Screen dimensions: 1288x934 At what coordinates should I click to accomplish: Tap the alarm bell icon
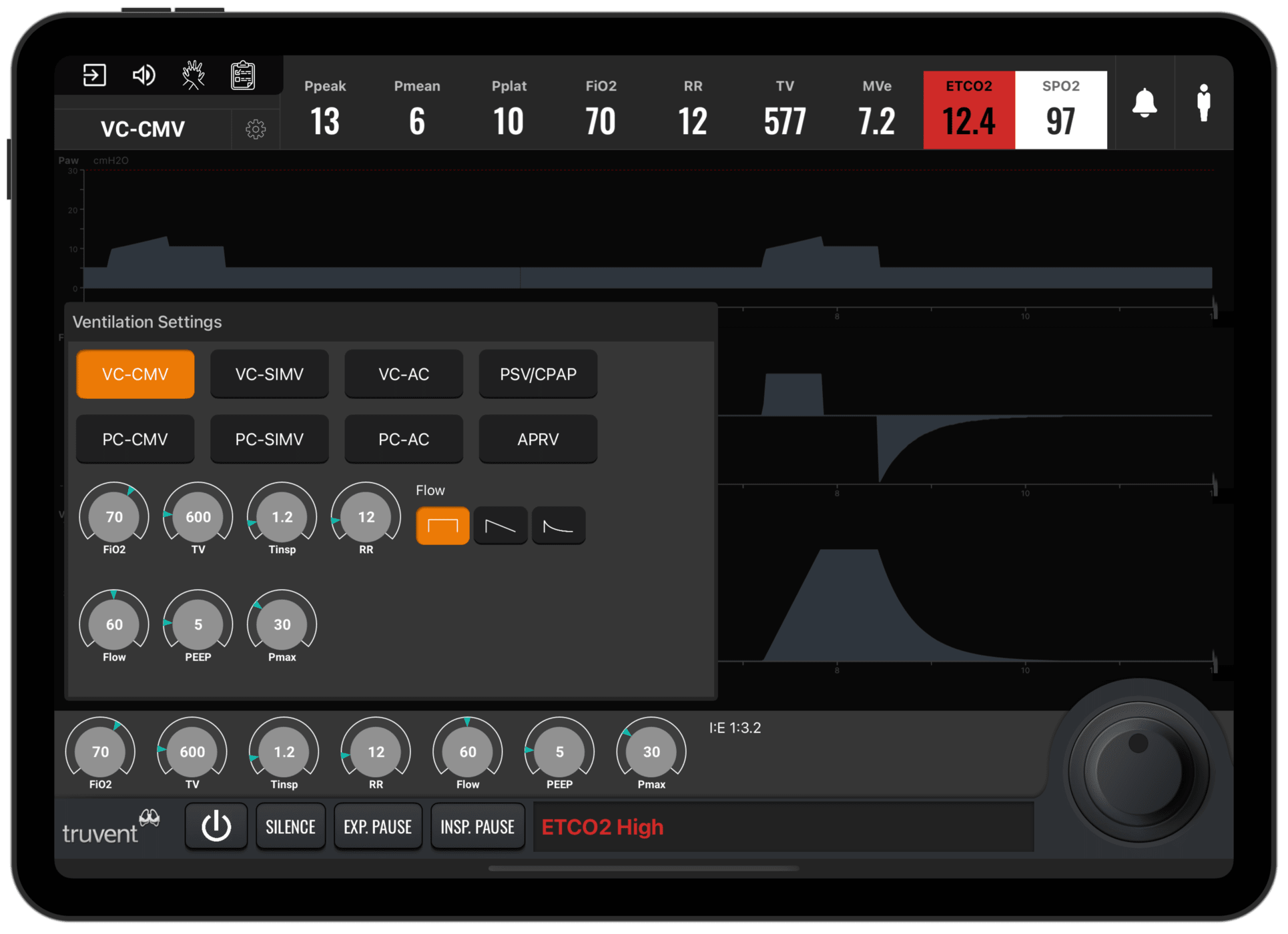click(x=1145, y=103)
